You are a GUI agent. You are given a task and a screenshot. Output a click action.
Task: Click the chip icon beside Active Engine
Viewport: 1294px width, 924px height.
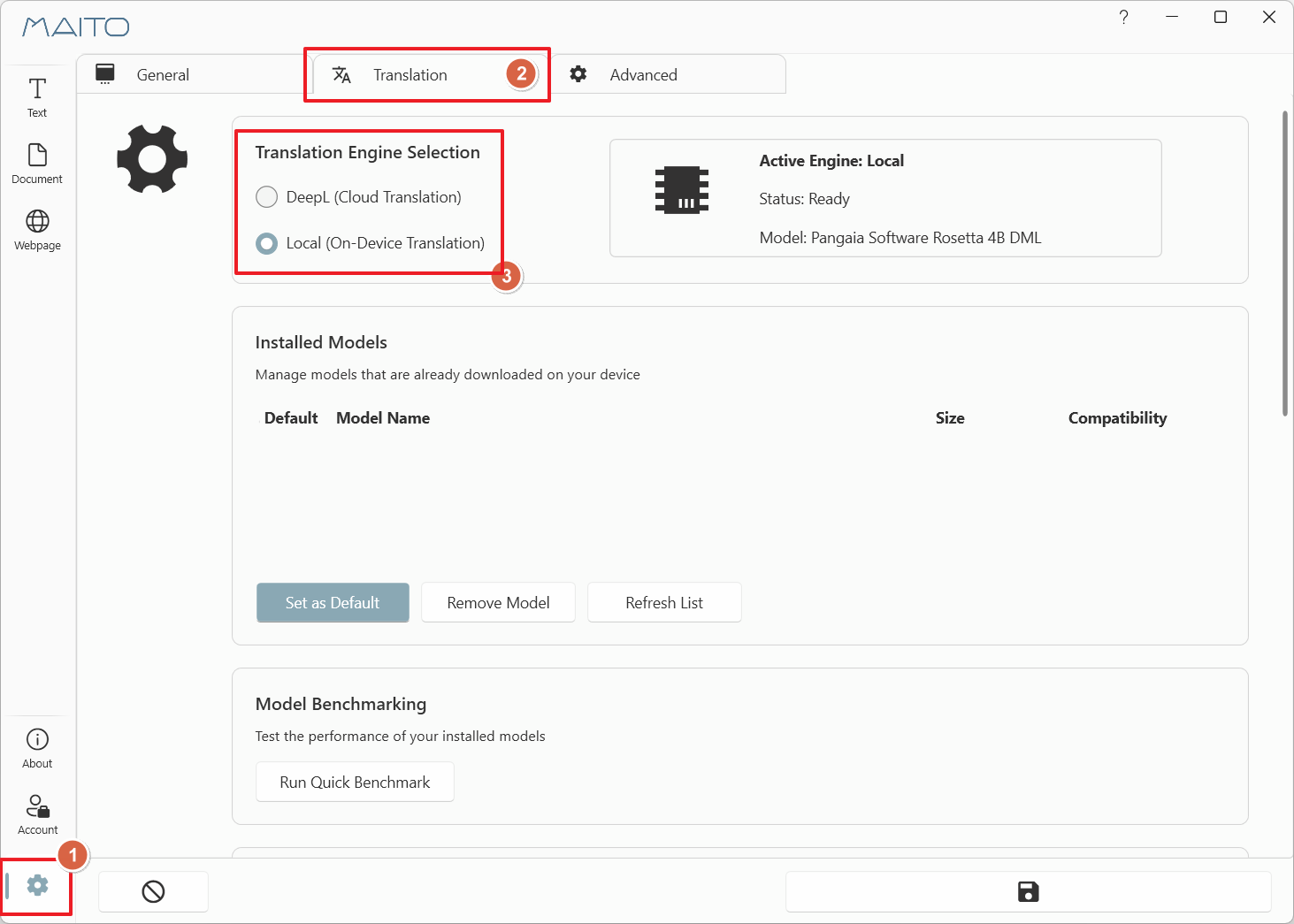point(681,189)
